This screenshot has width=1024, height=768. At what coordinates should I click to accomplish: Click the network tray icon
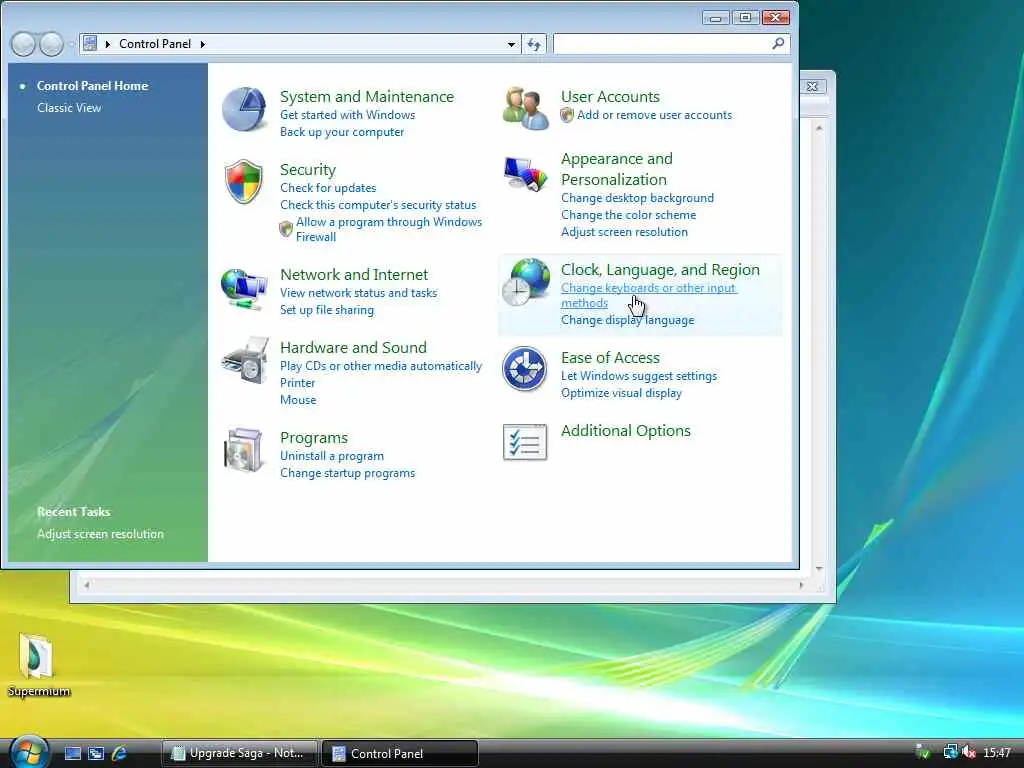tap(950, 753)
